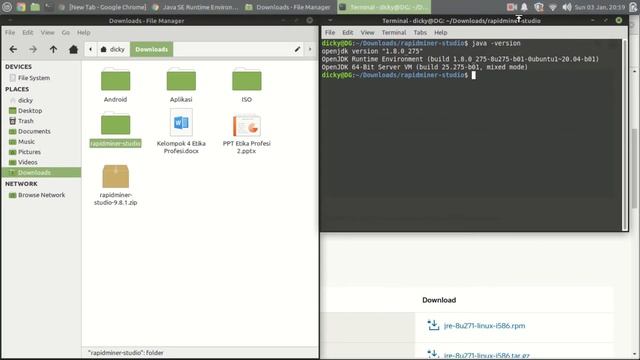The image size is (640, 360).
Task: Open Browse Network in sidebar
Action: coord(41,195)
